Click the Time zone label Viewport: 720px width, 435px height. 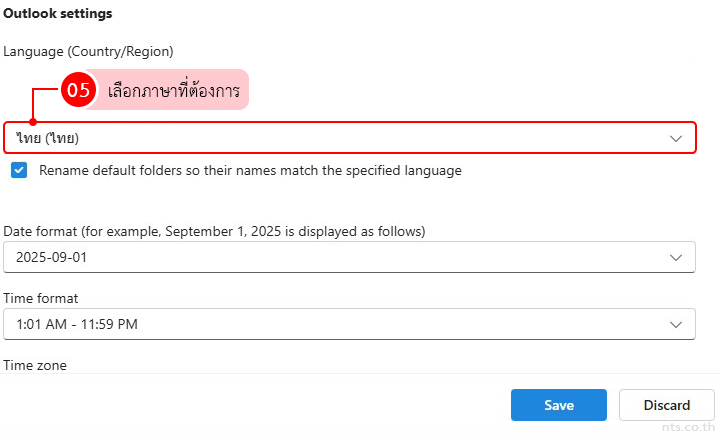coord(35,366)
